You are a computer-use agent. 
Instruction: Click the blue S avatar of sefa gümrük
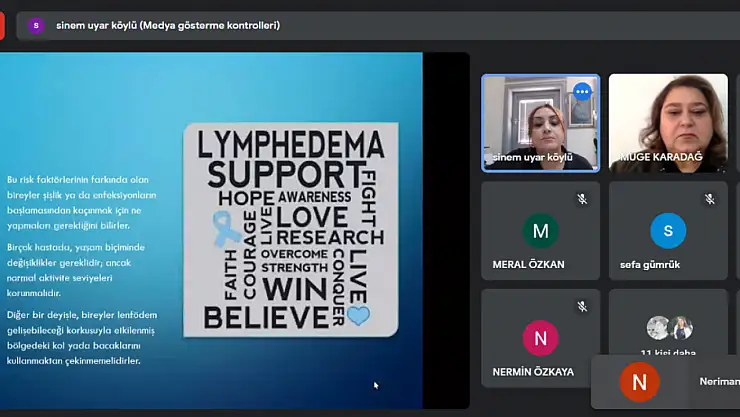[668, 231]
